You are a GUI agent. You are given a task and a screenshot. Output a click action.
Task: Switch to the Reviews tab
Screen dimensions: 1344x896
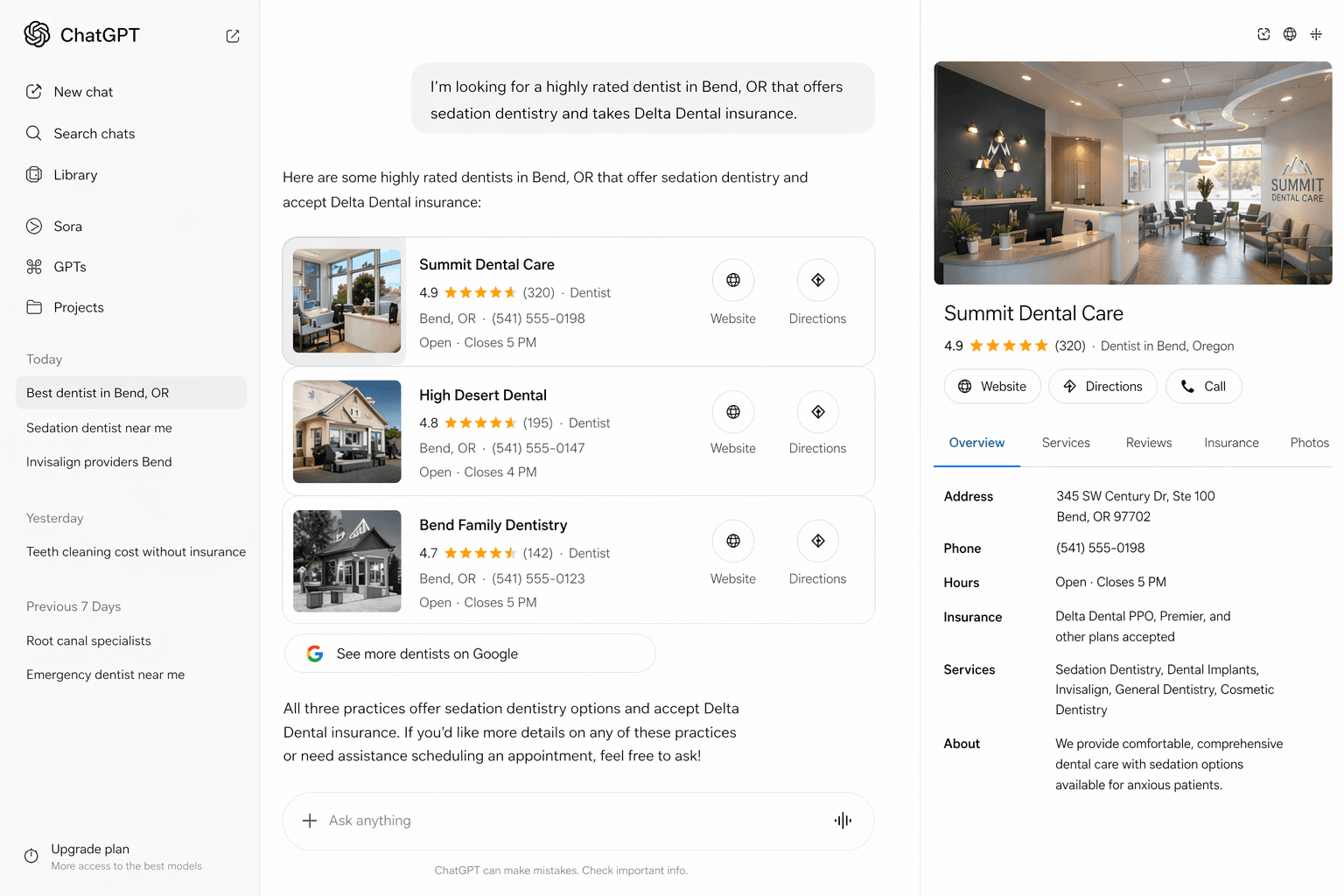tap(1148, 443)
